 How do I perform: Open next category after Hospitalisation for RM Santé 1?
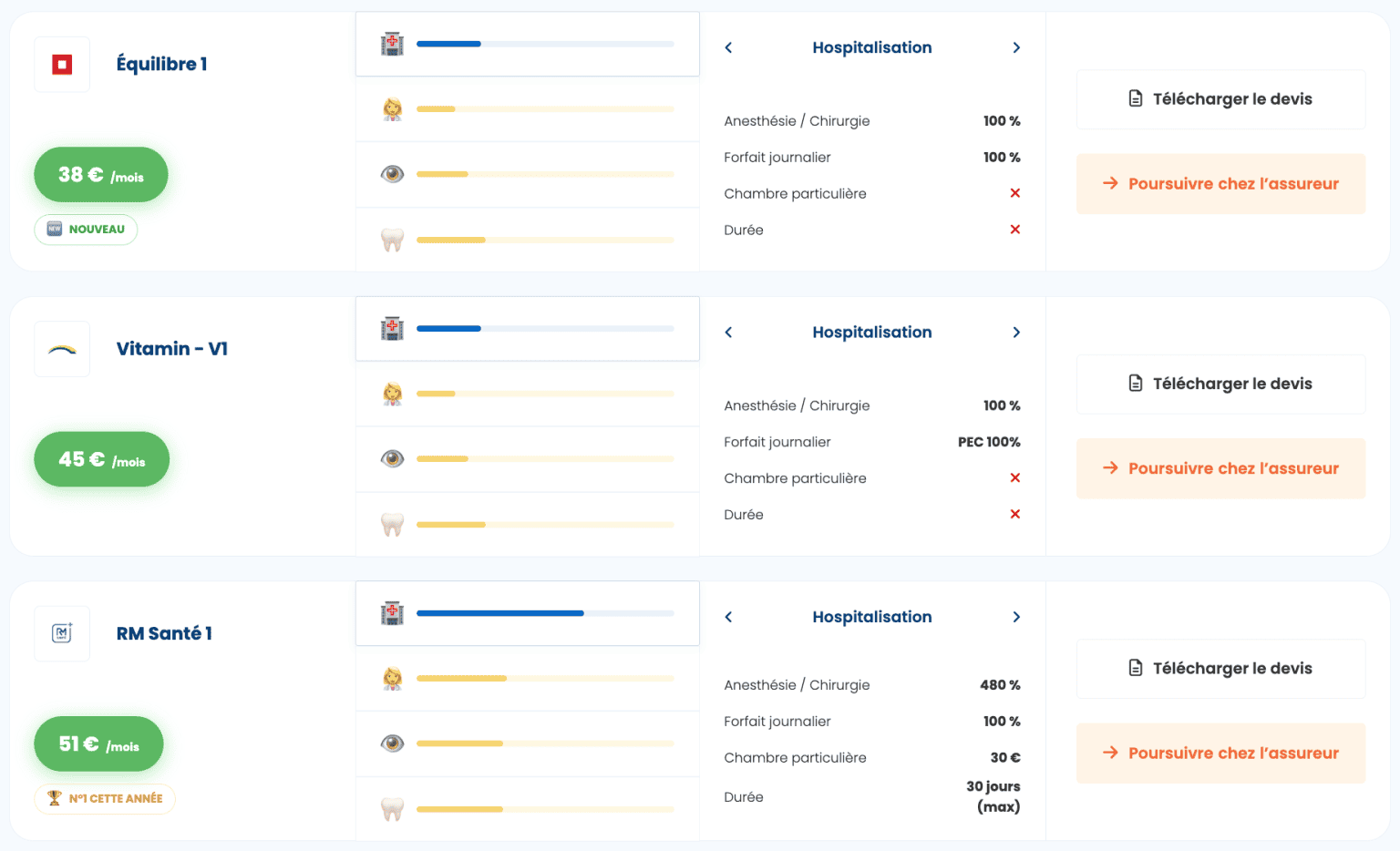pos(1016,617)
